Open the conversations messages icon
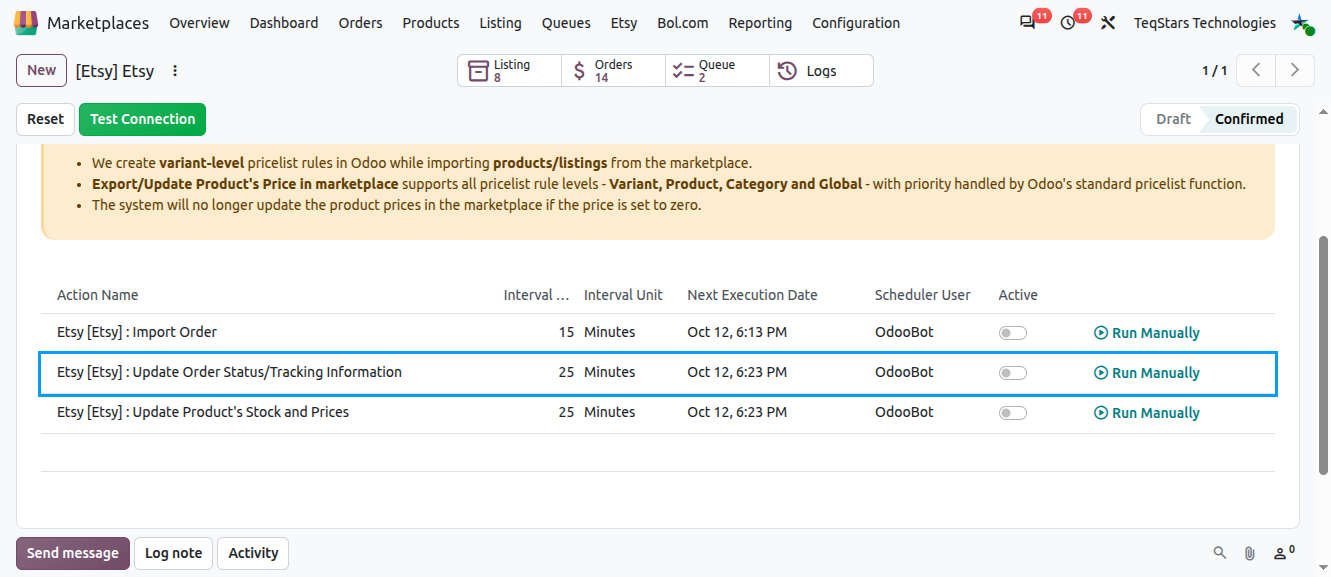Screen dimensions: 1331x577 pyautogui.click(x=1028, y=23)
